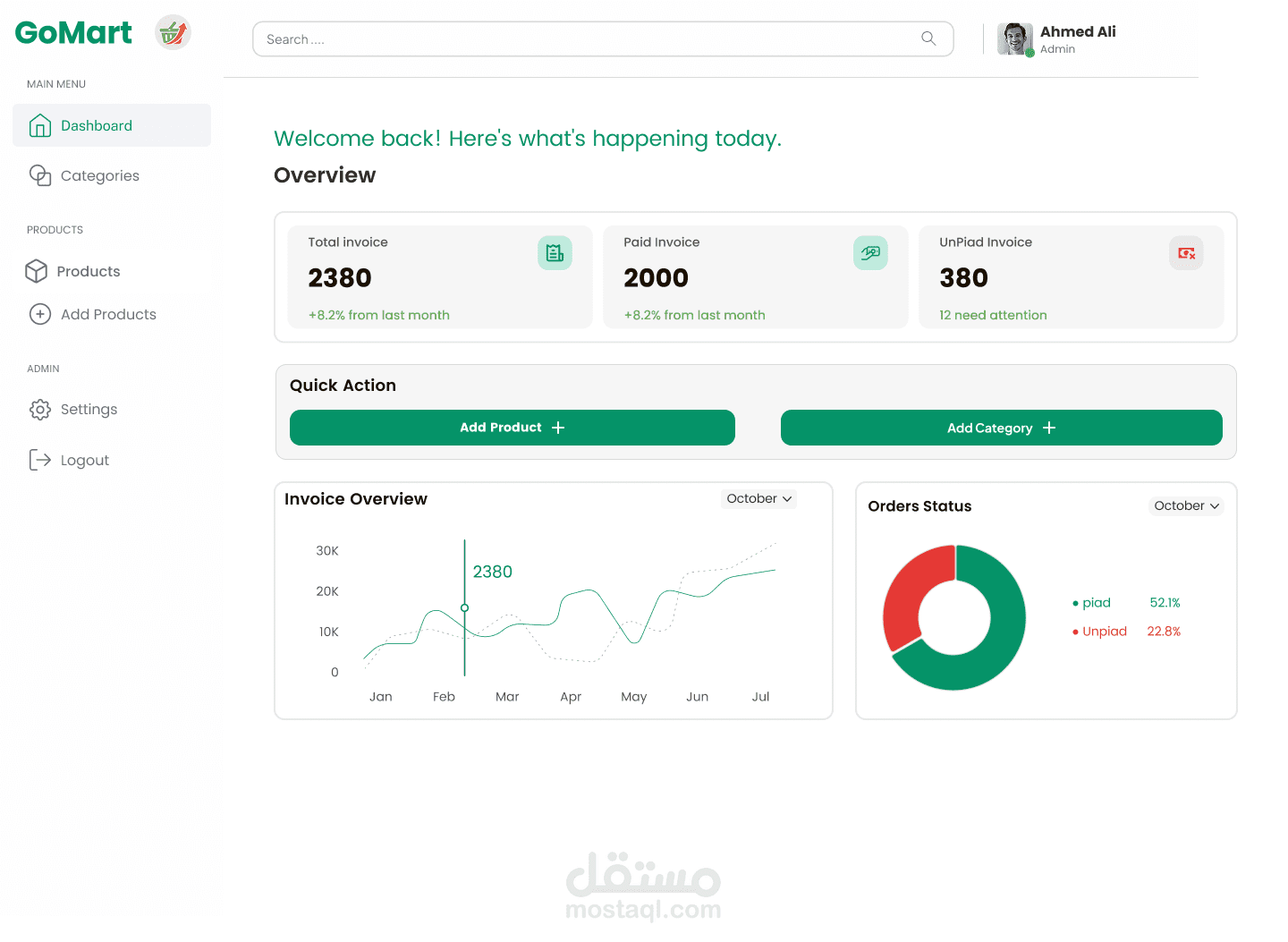Click the Total invoice card title

pos(348,242)
